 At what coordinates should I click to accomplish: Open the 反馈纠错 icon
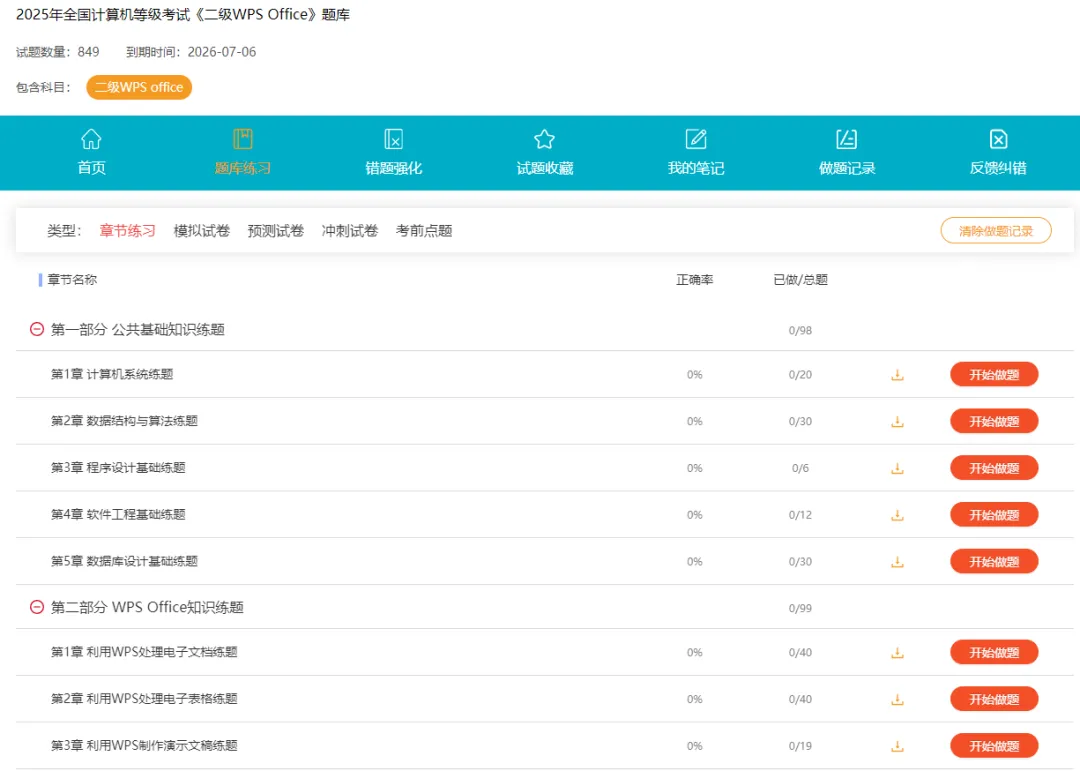998,139
